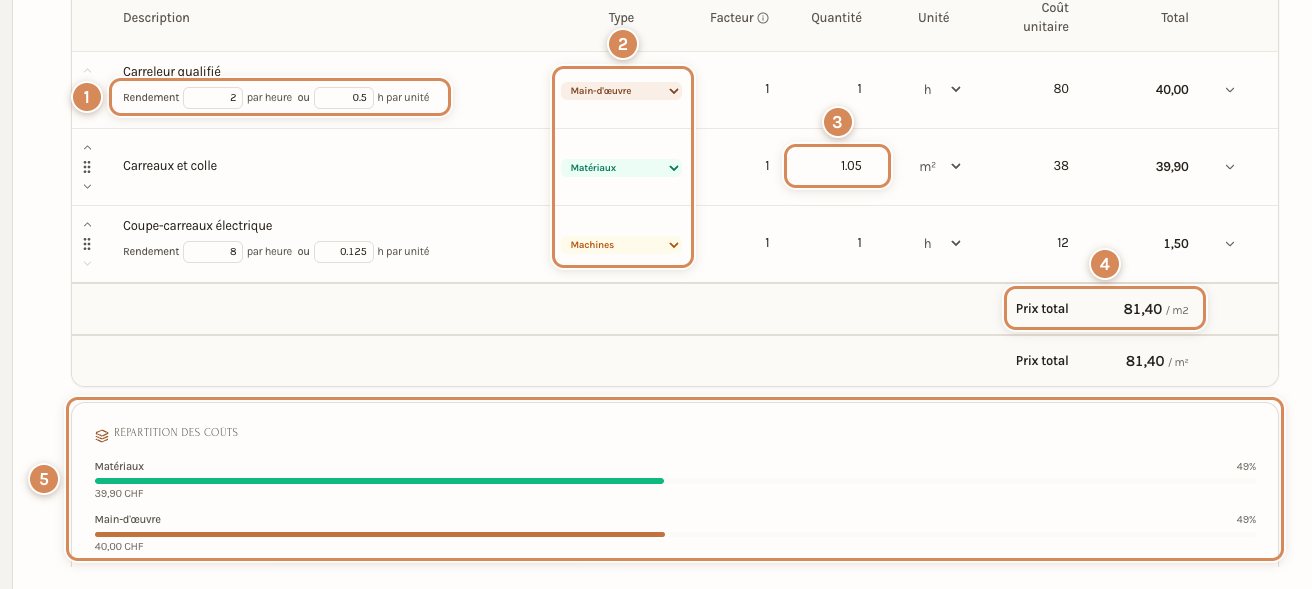Click the down arrow of Coupe-carreaux électrique row
Viewport: 1312px width, 589px height.
[87, 263]
